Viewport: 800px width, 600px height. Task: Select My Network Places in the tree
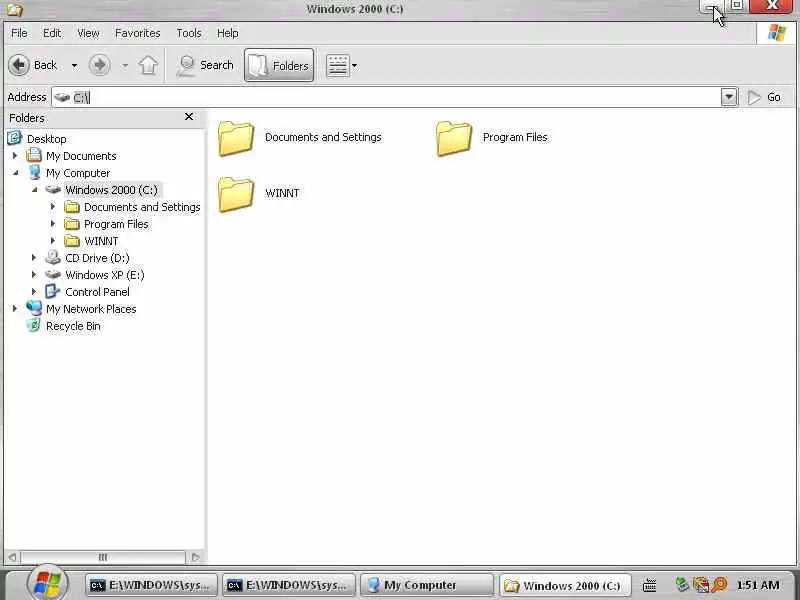pos(91,309)
